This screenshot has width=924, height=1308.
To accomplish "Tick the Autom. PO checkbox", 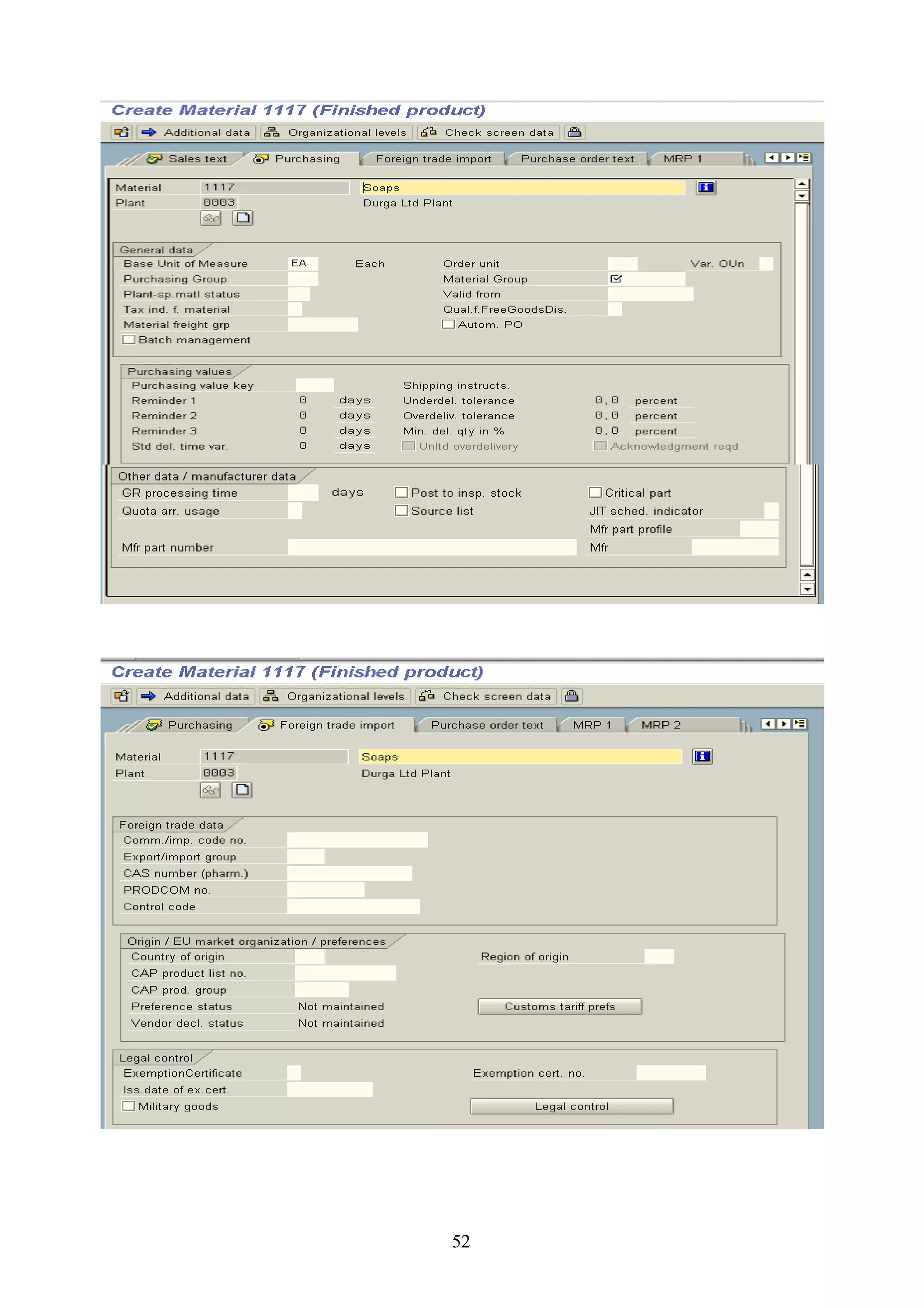I will click(448, 324).
